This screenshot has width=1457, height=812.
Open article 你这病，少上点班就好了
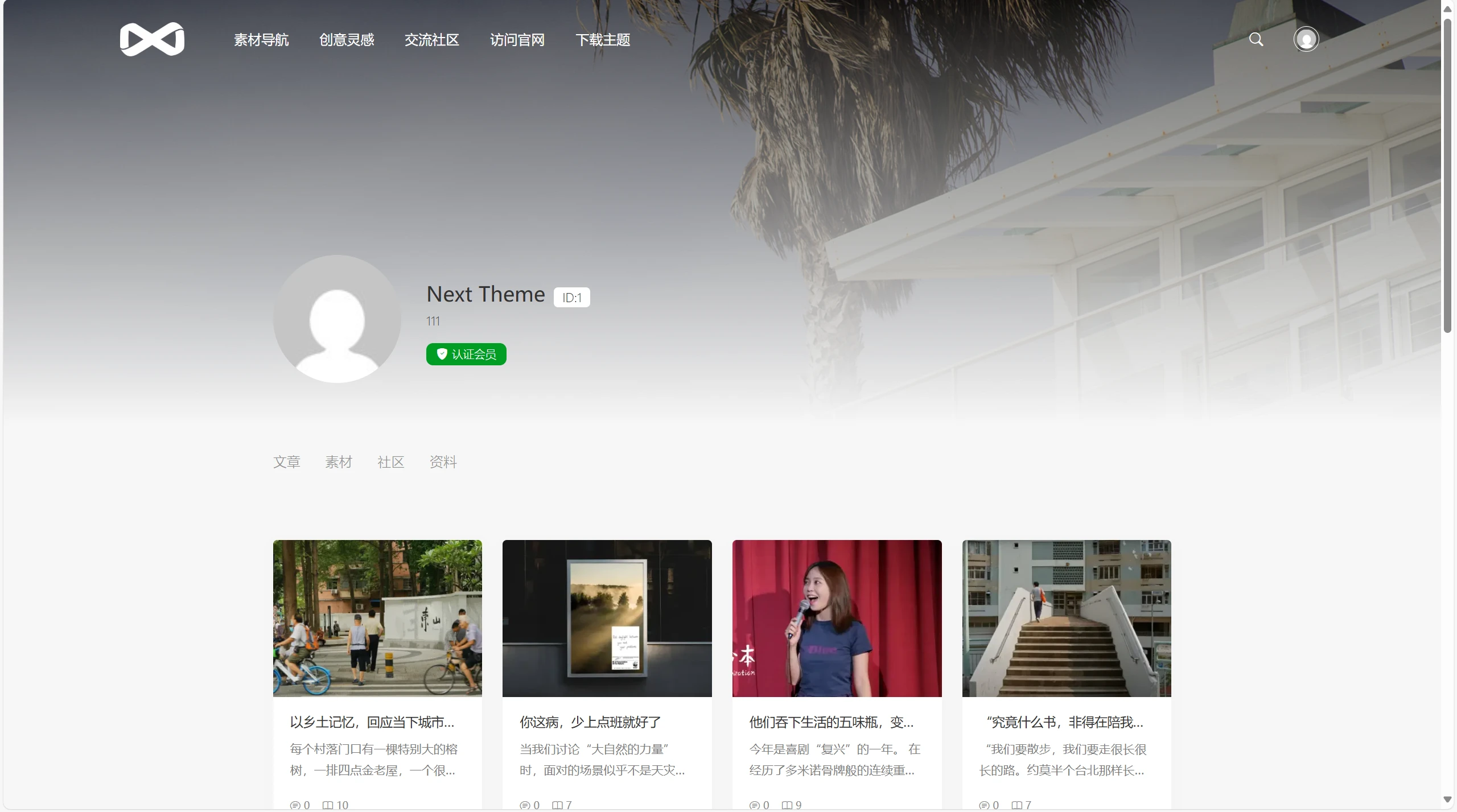(590, 722)
